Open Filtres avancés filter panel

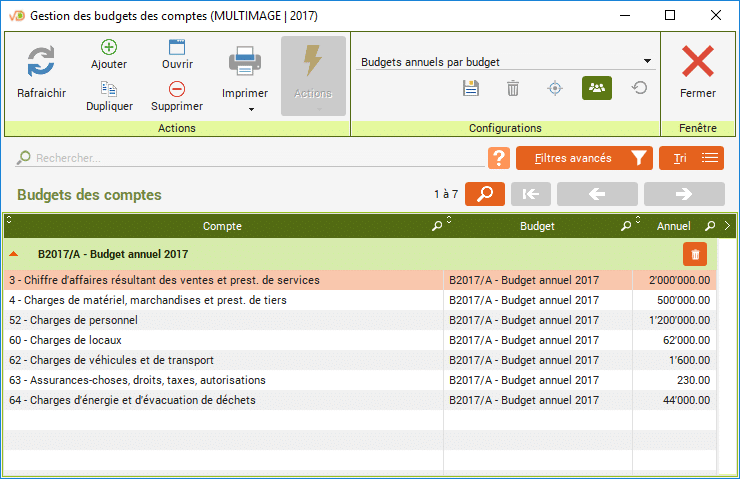coord(585,158)
